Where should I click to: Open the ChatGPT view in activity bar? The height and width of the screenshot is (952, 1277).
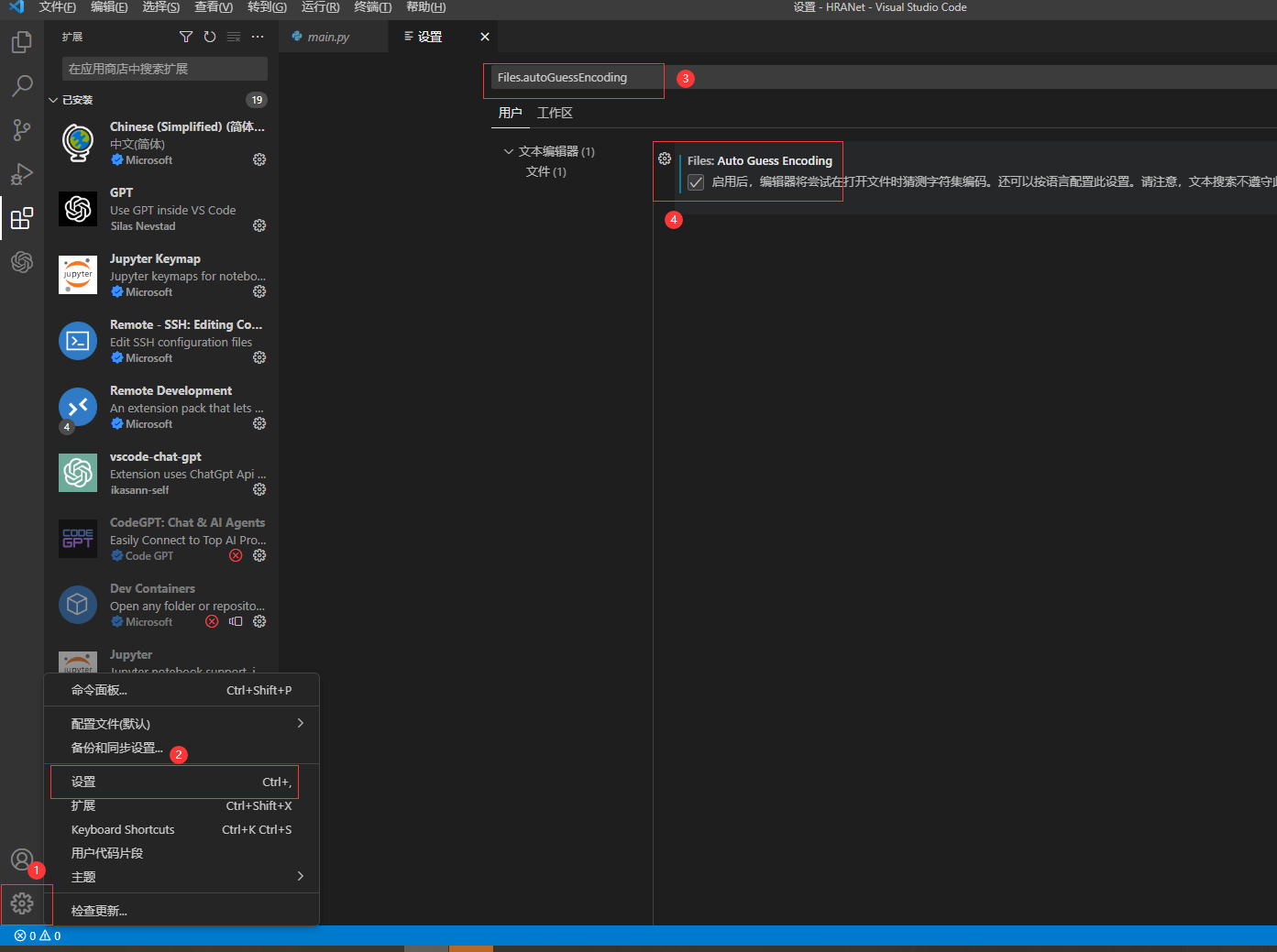point(22,262)
